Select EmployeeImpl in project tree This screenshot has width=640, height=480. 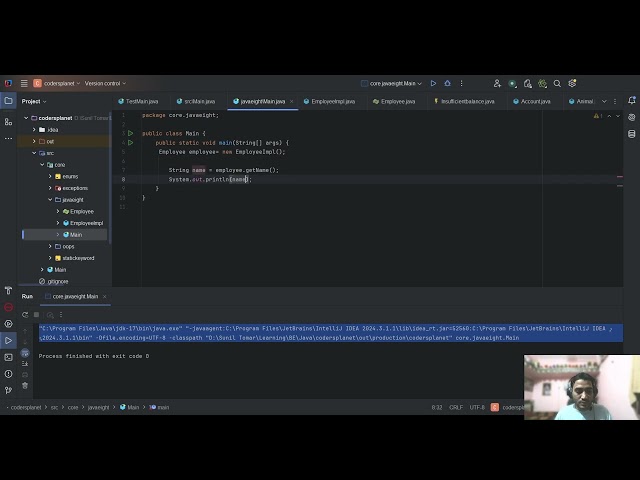click(87, 223)
